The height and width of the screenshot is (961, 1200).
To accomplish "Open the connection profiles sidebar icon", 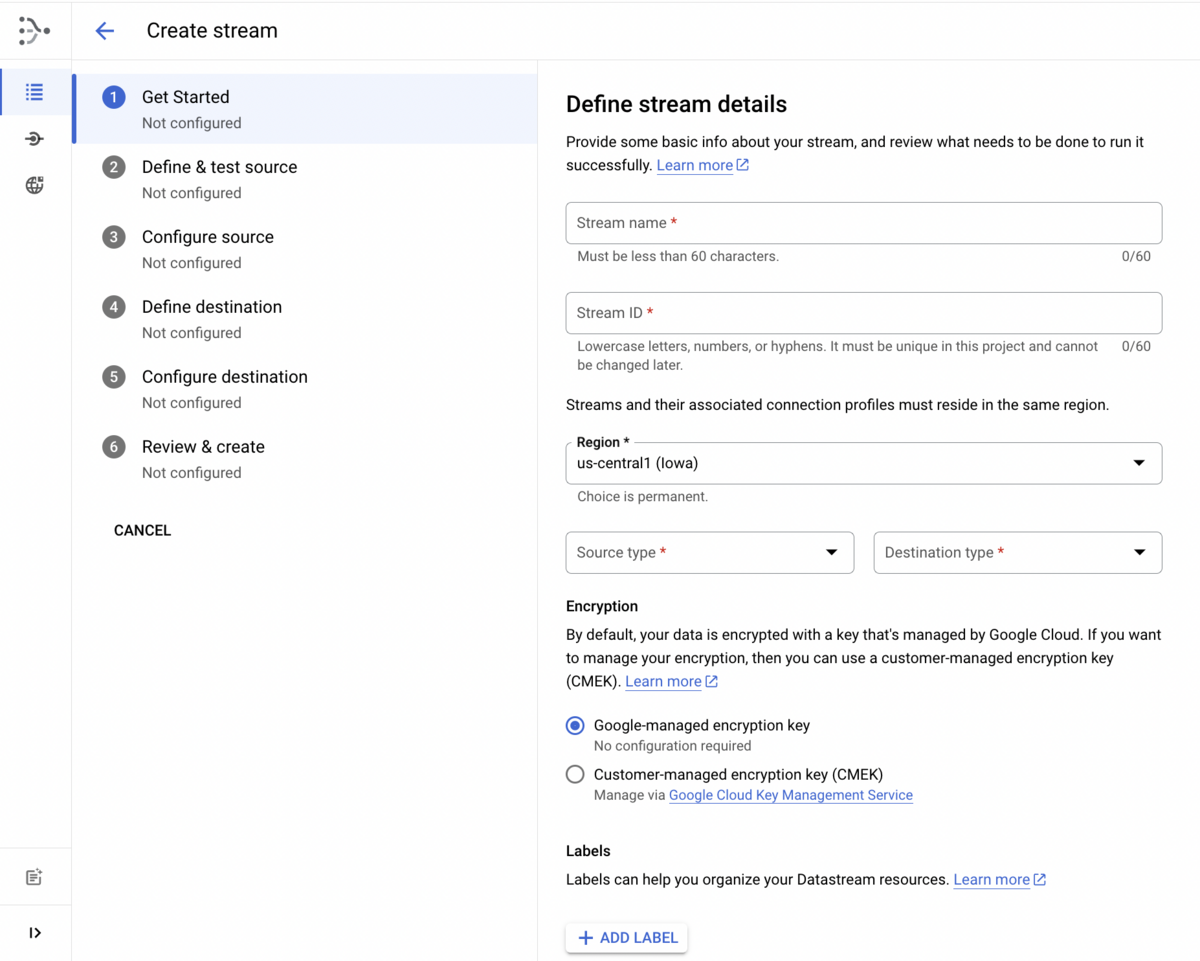I will coord(35,139).
